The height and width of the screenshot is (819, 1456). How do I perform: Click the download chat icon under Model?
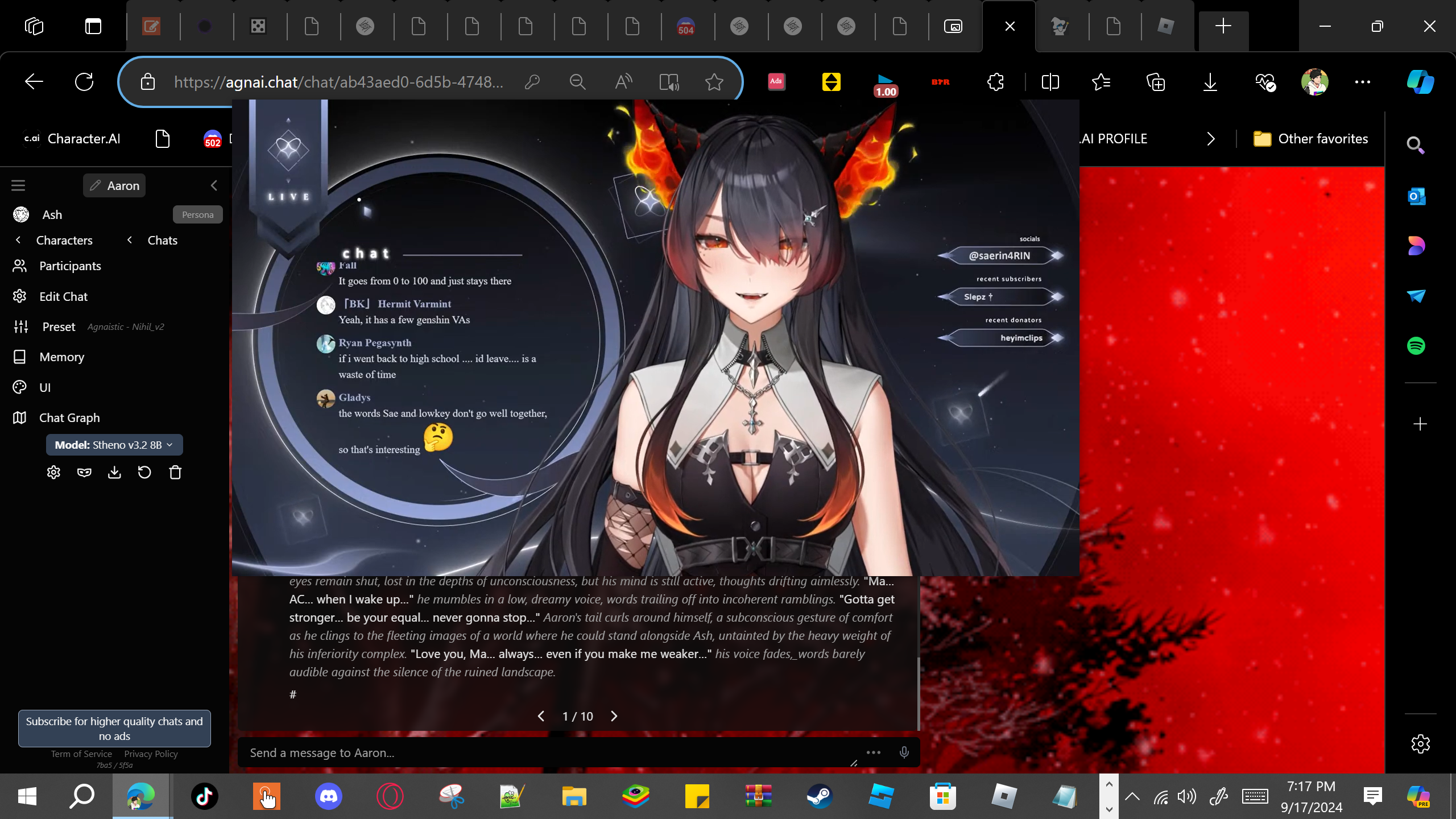click(x=114, y=473)
